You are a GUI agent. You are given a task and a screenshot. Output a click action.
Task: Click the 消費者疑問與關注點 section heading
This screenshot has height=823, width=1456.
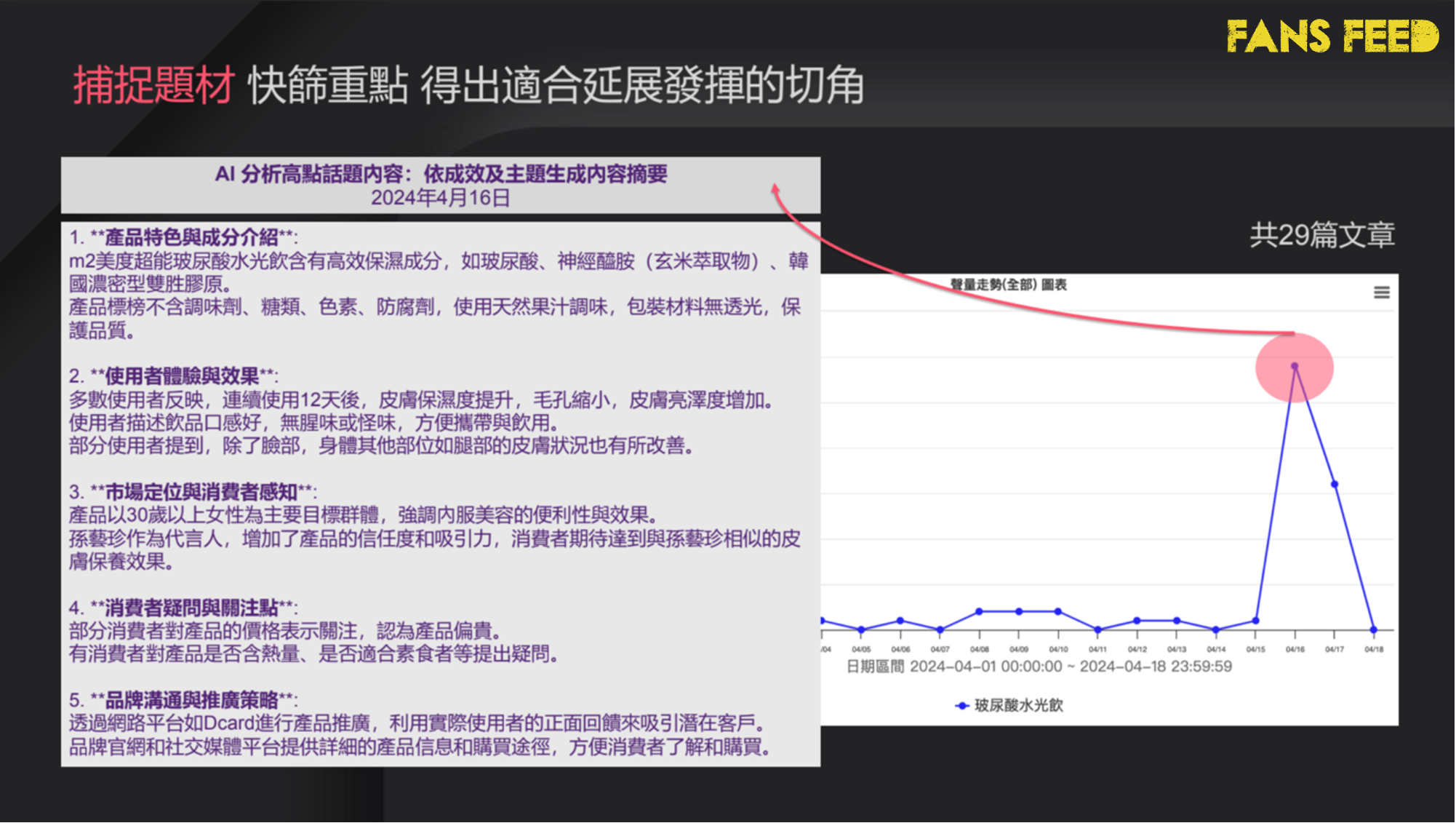(192, 608)
